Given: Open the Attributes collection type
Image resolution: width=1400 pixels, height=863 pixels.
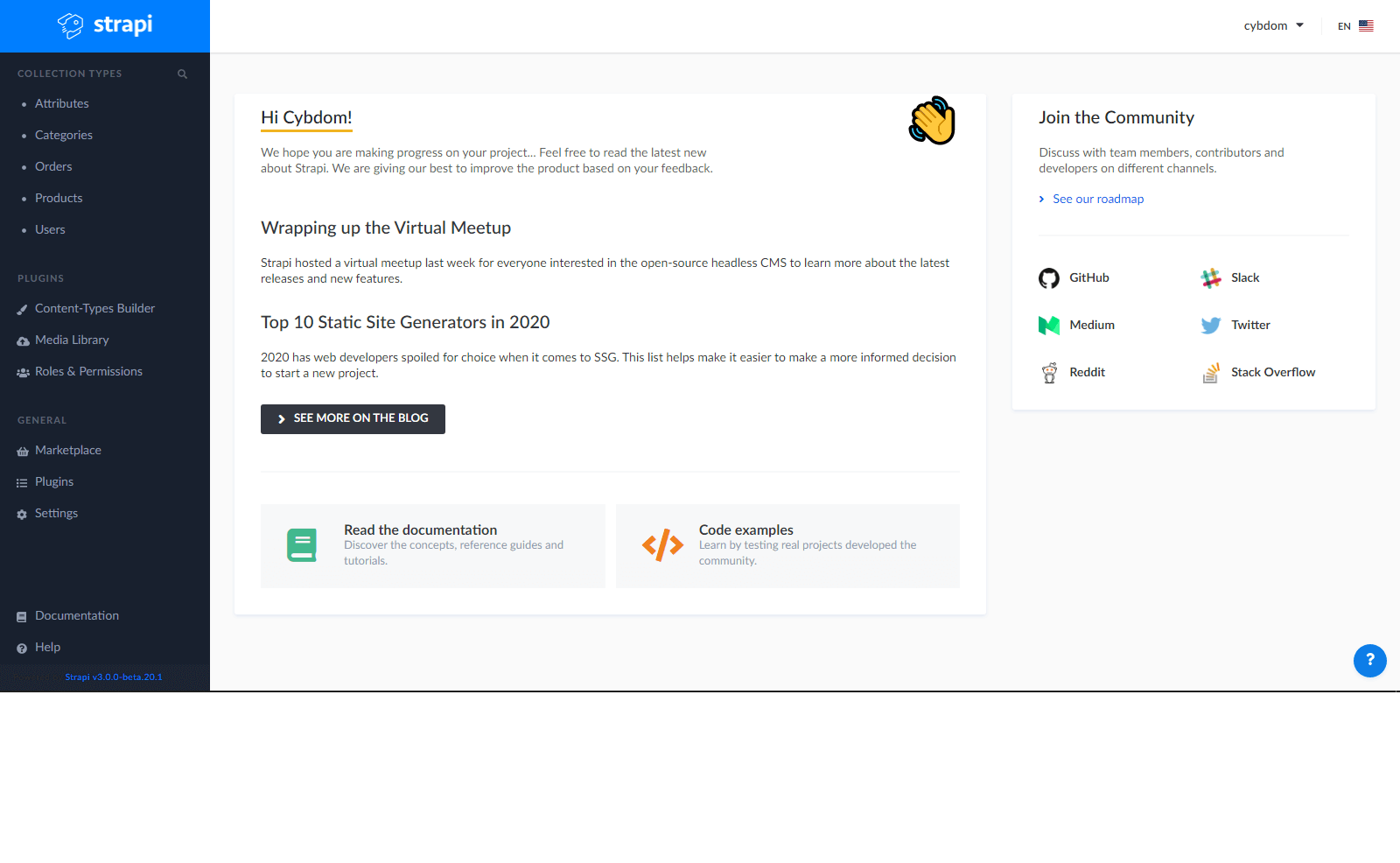Looking at the screenshot, I should 62,103.
